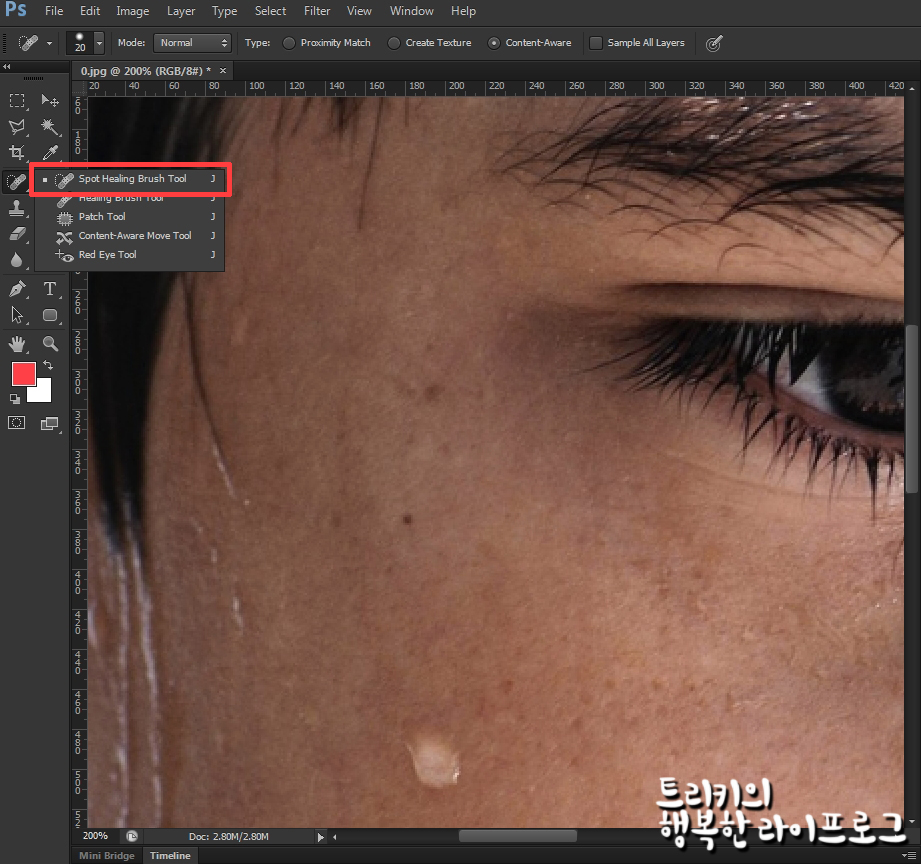Choose the Create Texture radio option
The height and width of the screenshot is (864, 921).
point(394,43)
